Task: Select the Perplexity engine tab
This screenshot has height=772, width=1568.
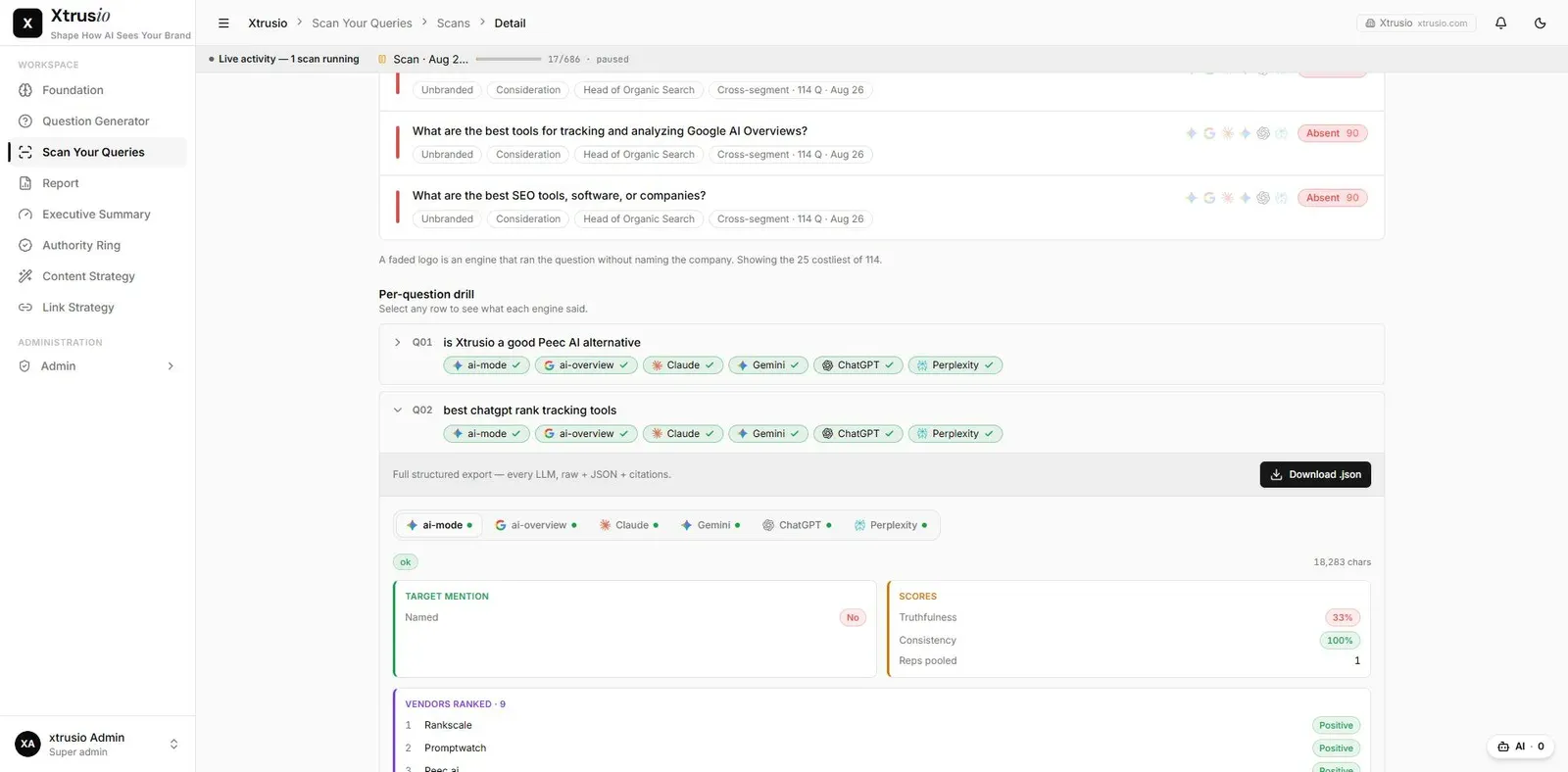Action: [891, 526]
